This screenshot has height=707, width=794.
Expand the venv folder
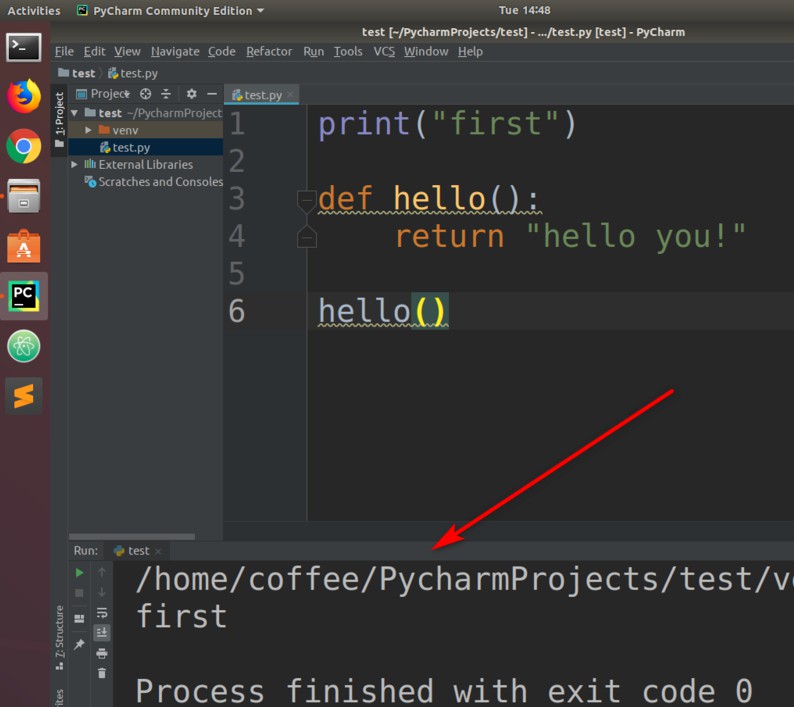click(88, 130)
